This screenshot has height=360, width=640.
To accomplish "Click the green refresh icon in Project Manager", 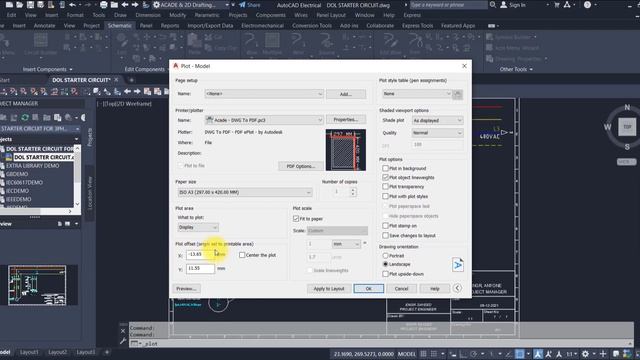I will tap(25, 118).
